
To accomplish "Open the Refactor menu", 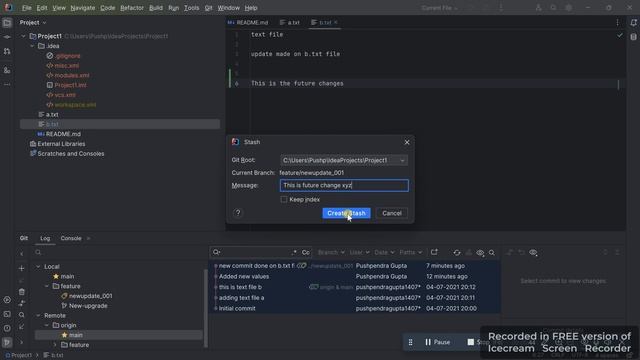I will (132, 8).
